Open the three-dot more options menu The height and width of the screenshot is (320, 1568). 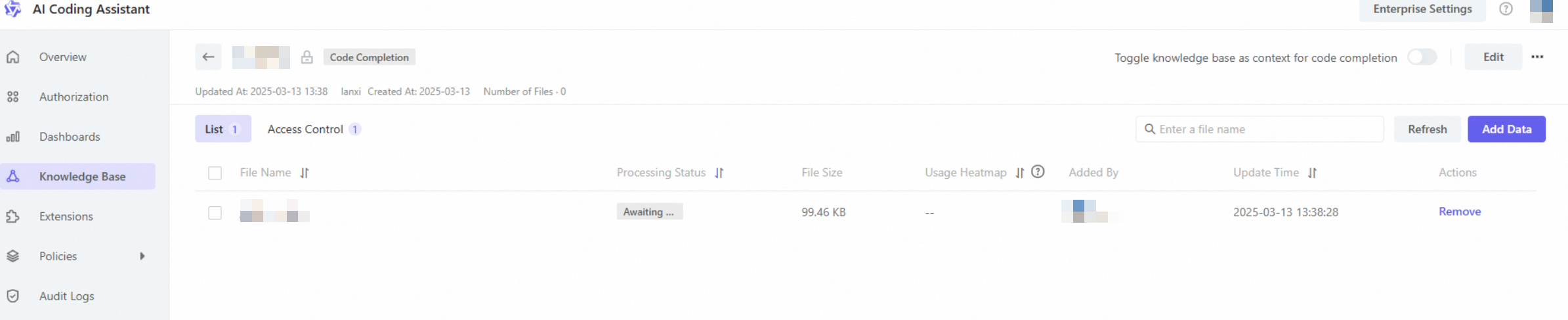tap(1537, 57)
